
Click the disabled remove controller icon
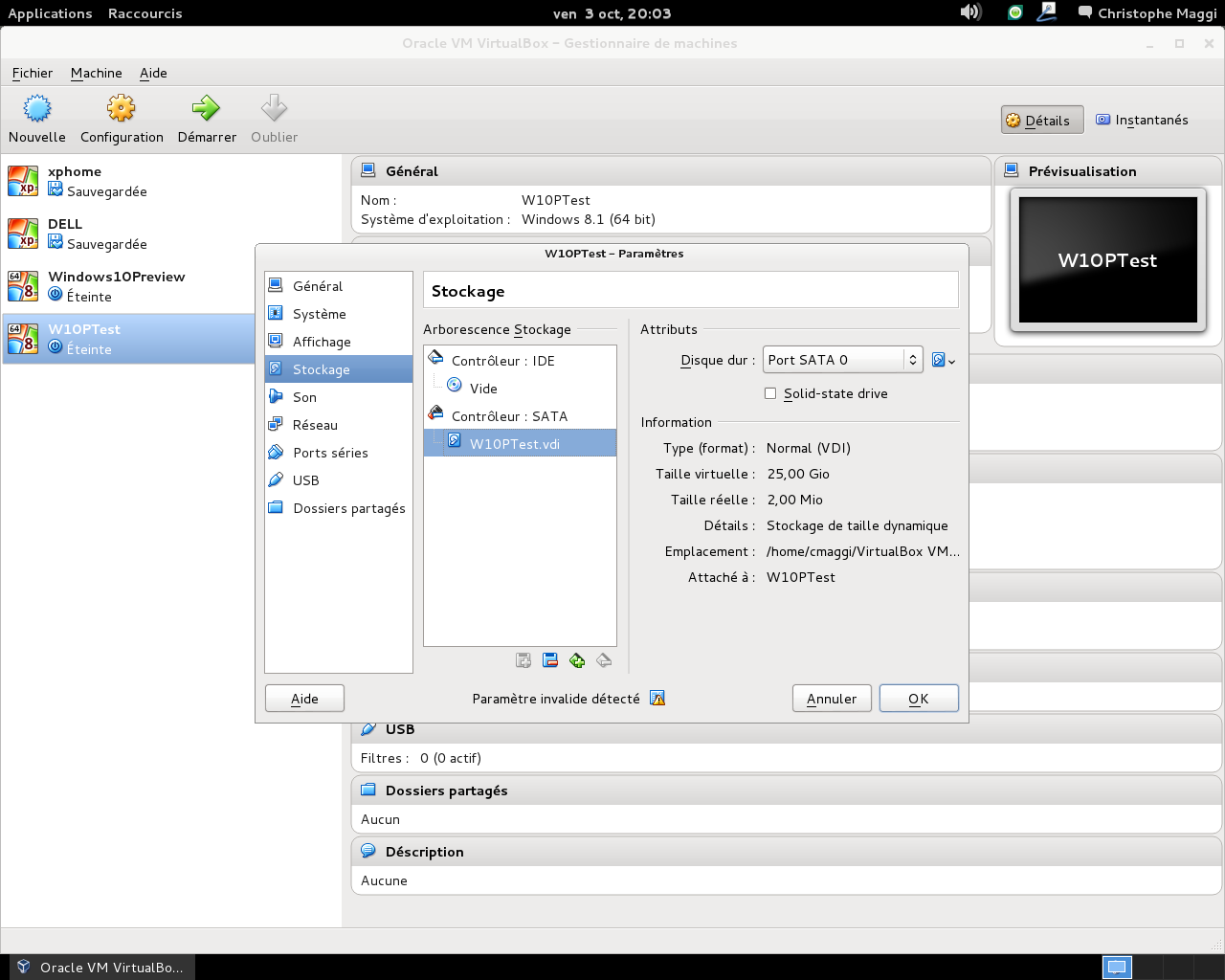click(604, 660)
